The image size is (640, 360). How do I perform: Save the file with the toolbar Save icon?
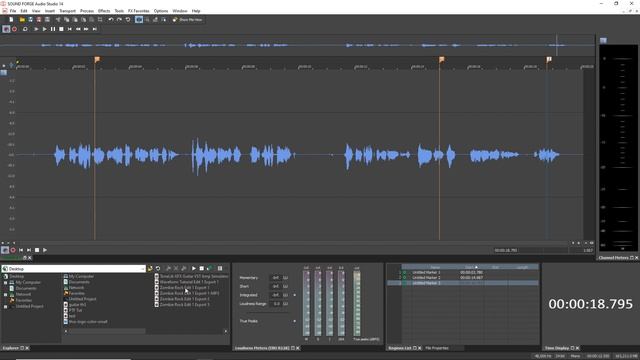tap(30, 20)
